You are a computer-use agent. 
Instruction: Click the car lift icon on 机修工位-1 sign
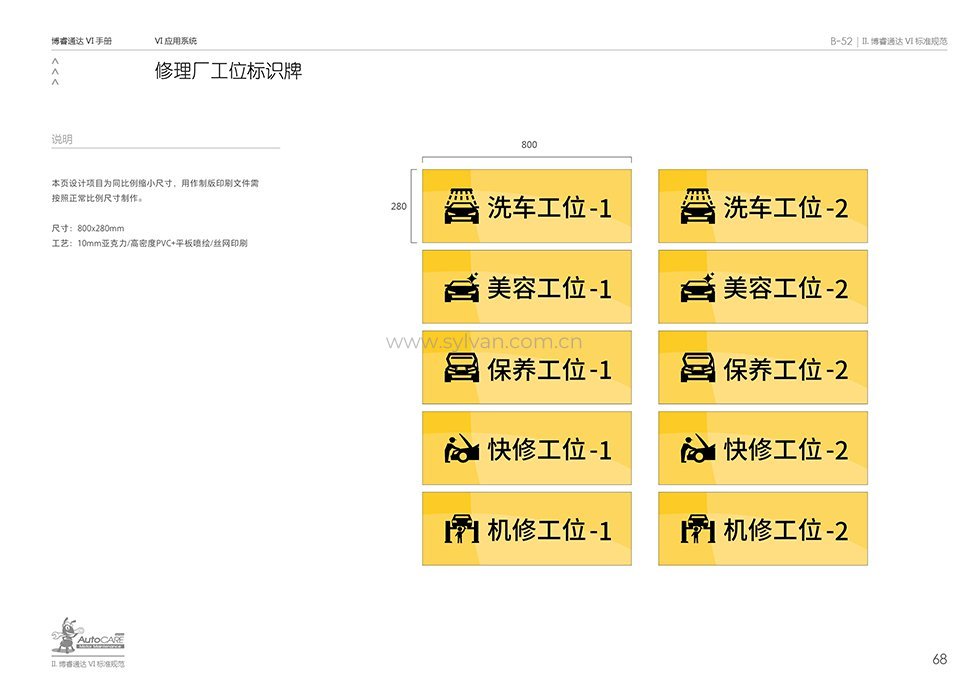point(461,529)
